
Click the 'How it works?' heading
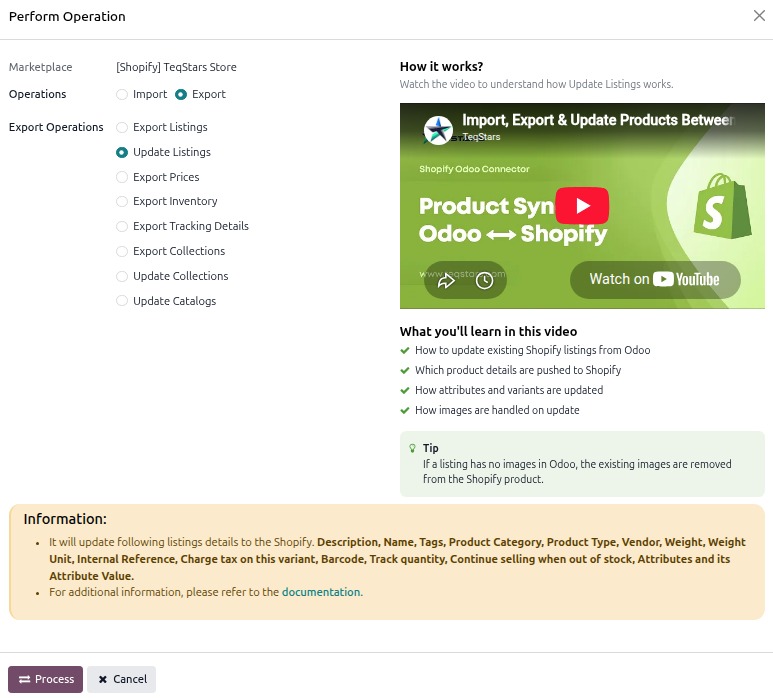(441, 67)
